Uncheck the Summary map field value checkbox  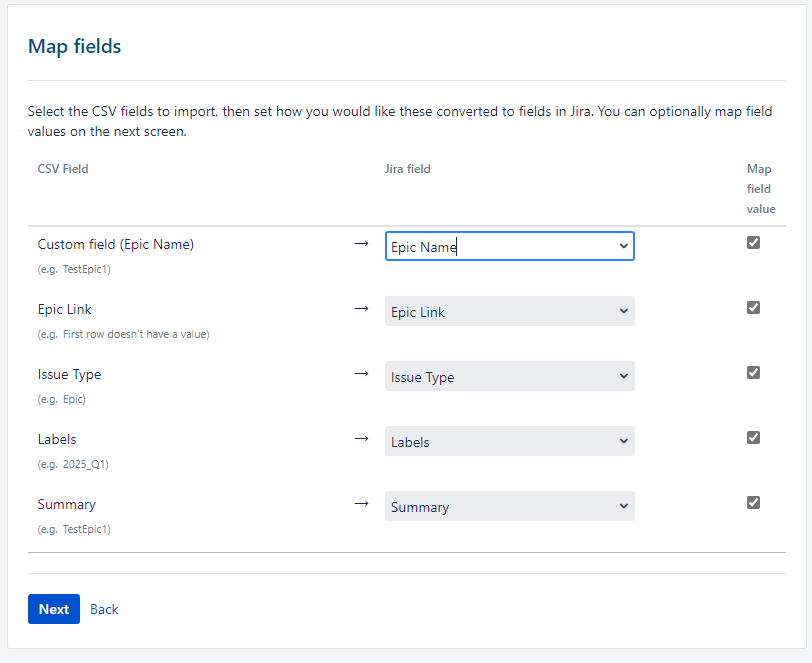click(x=754, y=503)
